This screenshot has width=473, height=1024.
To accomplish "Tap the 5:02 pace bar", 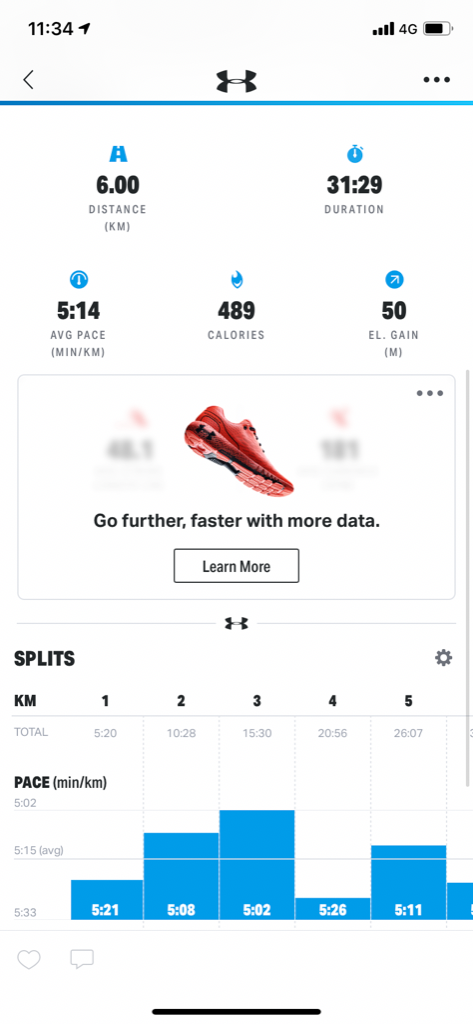I will (x=257, y=865).
